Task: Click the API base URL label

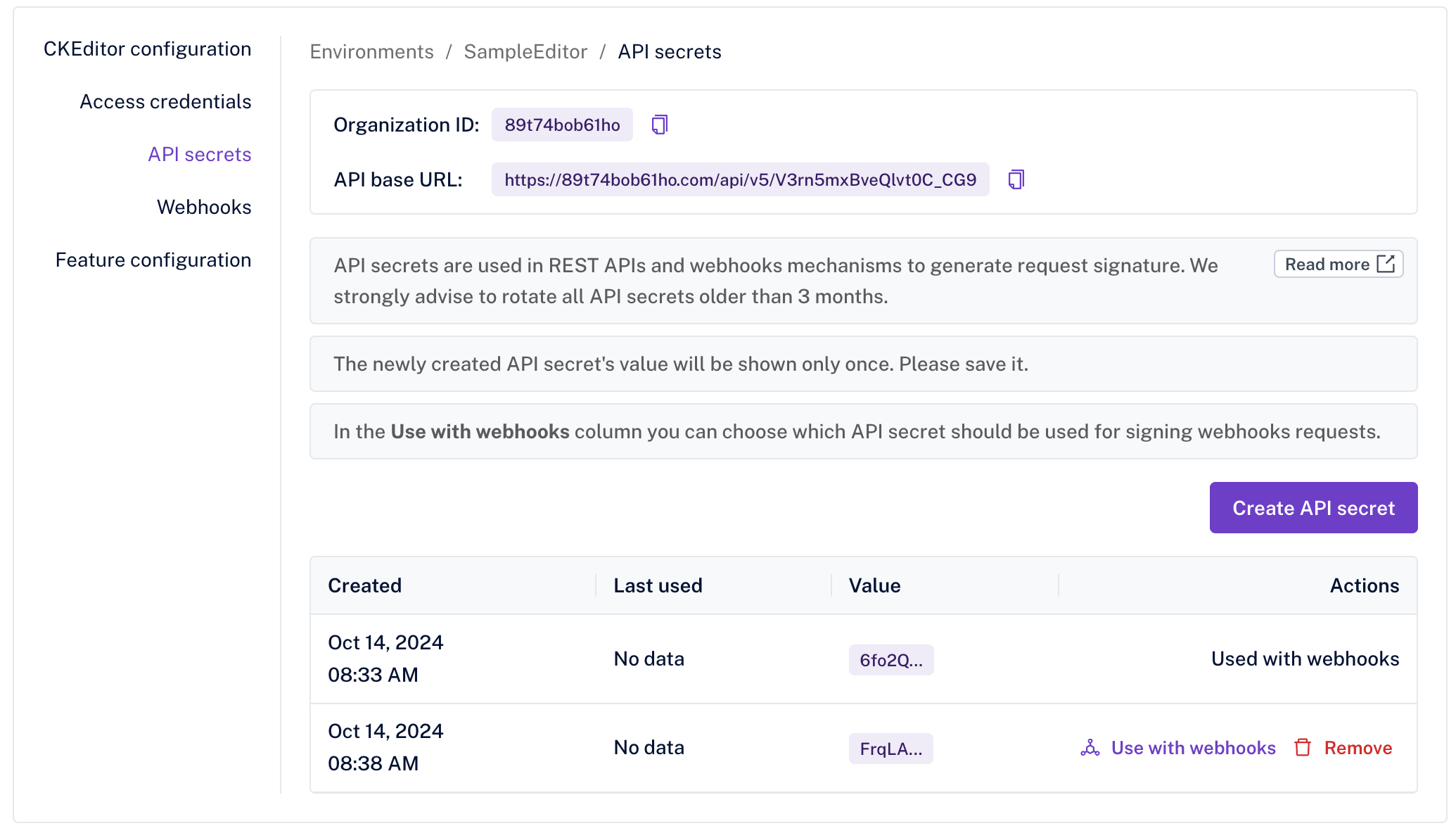Action: click(397, 179)
